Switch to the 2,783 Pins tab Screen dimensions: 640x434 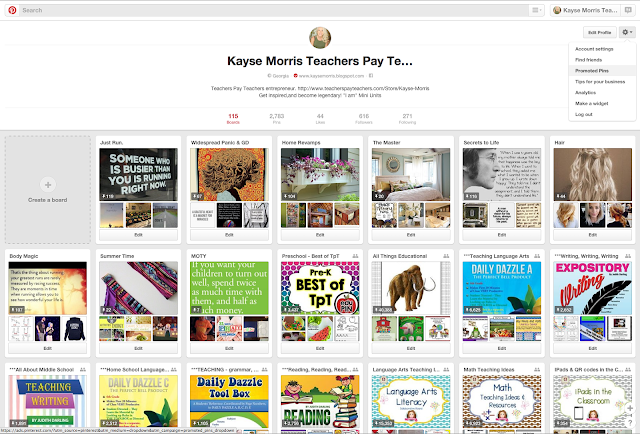point(277,119)
